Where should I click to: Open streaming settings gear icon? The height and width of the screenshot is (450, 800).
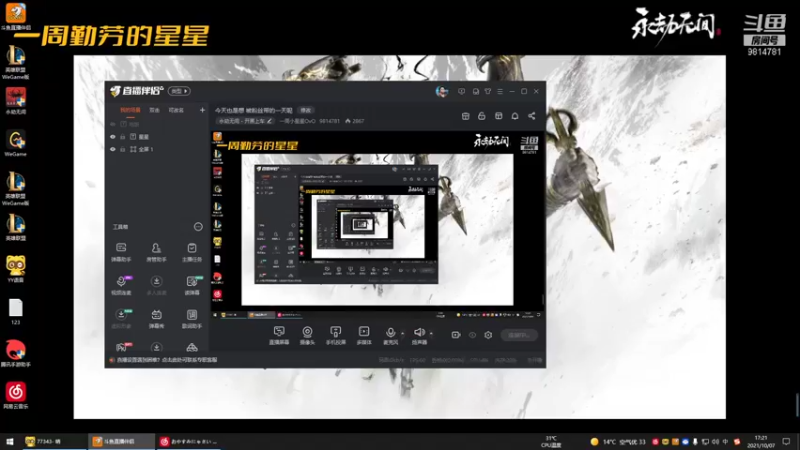488,335
